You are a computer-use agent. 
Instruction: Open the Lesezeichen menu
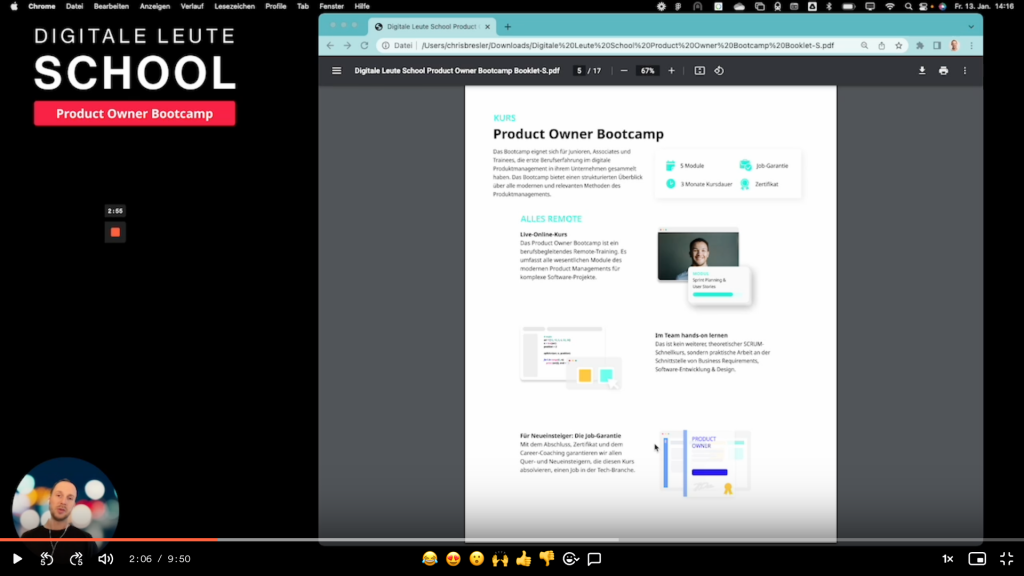point(234,7)
